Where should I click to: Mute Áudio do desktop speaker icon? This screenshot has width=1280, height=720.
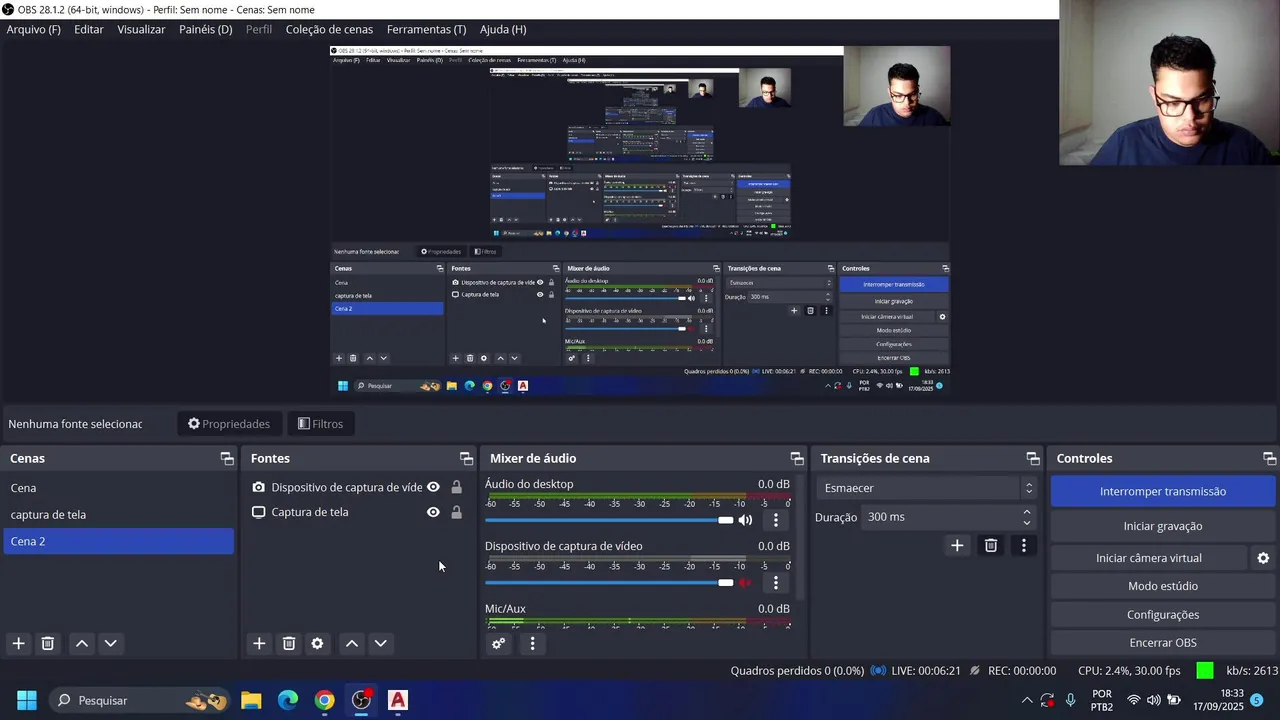point(745,520)
